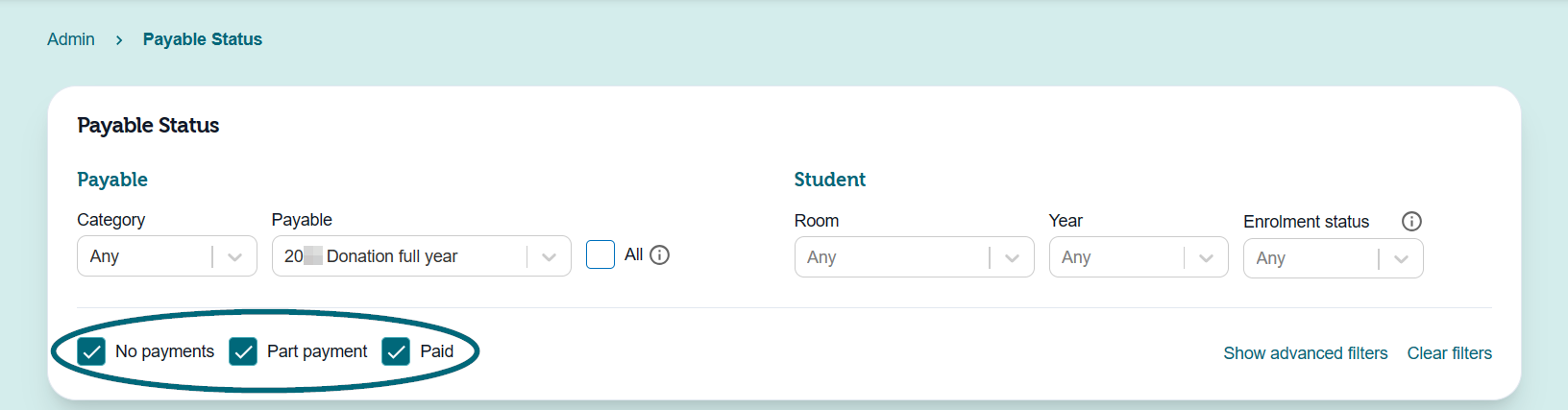Uncheck the No payments checkbox
This screenshot has width=1568, height=410.
[x=91, y=351]
